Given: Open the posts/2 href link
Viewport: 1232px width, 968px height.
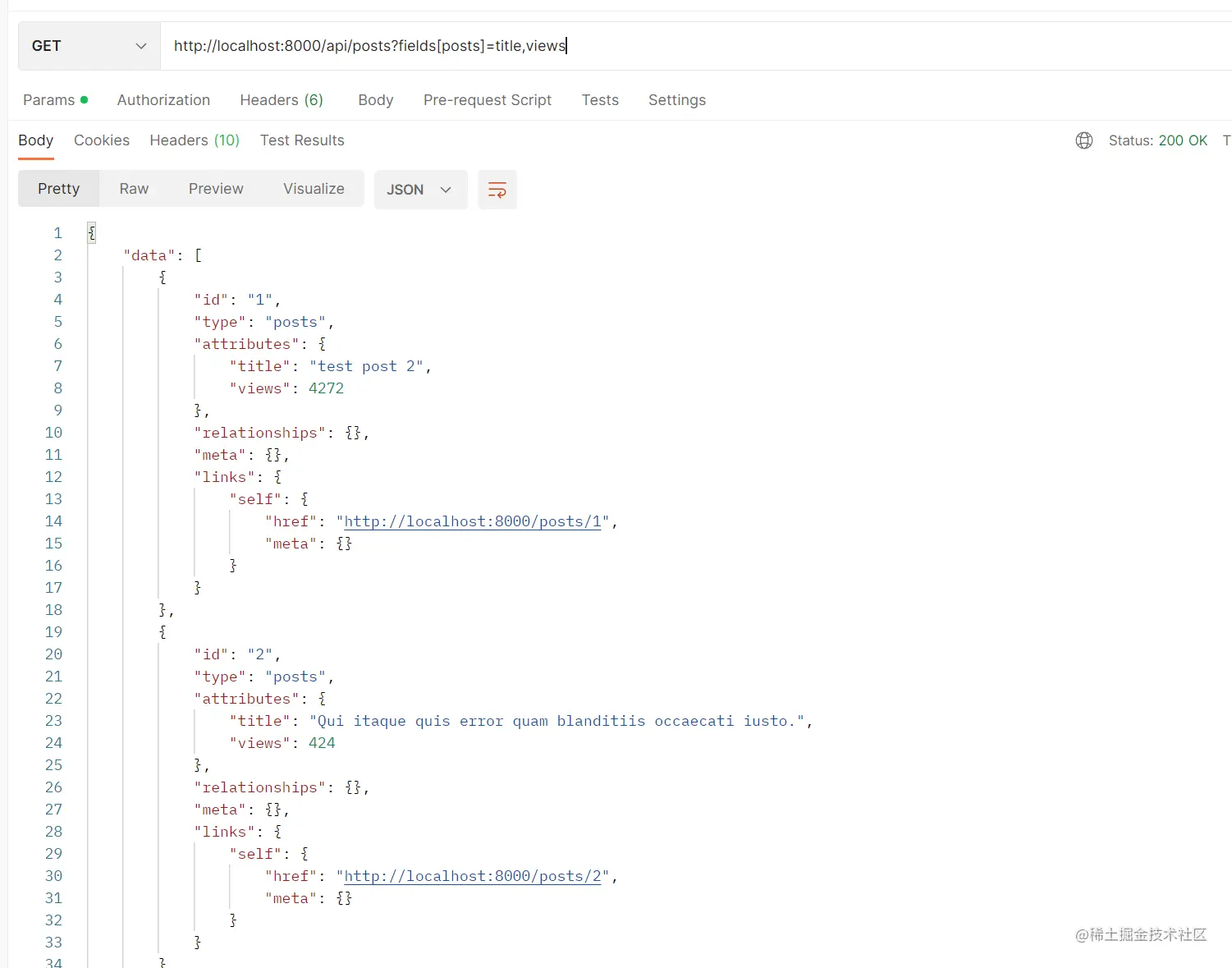Looking at the screenshot, I should point(472,876).
